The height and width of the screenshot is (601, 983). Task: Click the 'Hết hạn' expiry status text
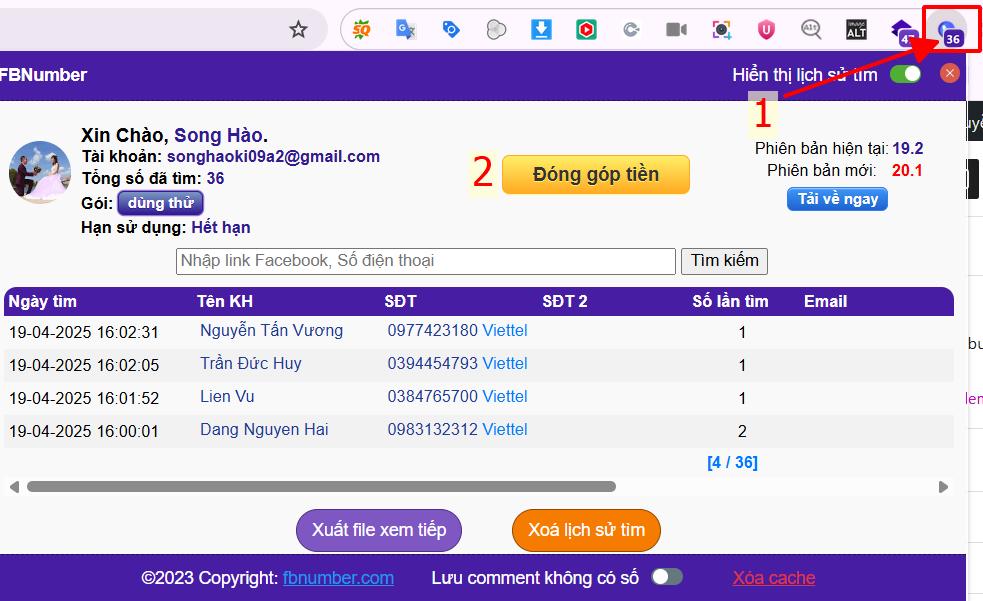221,227
